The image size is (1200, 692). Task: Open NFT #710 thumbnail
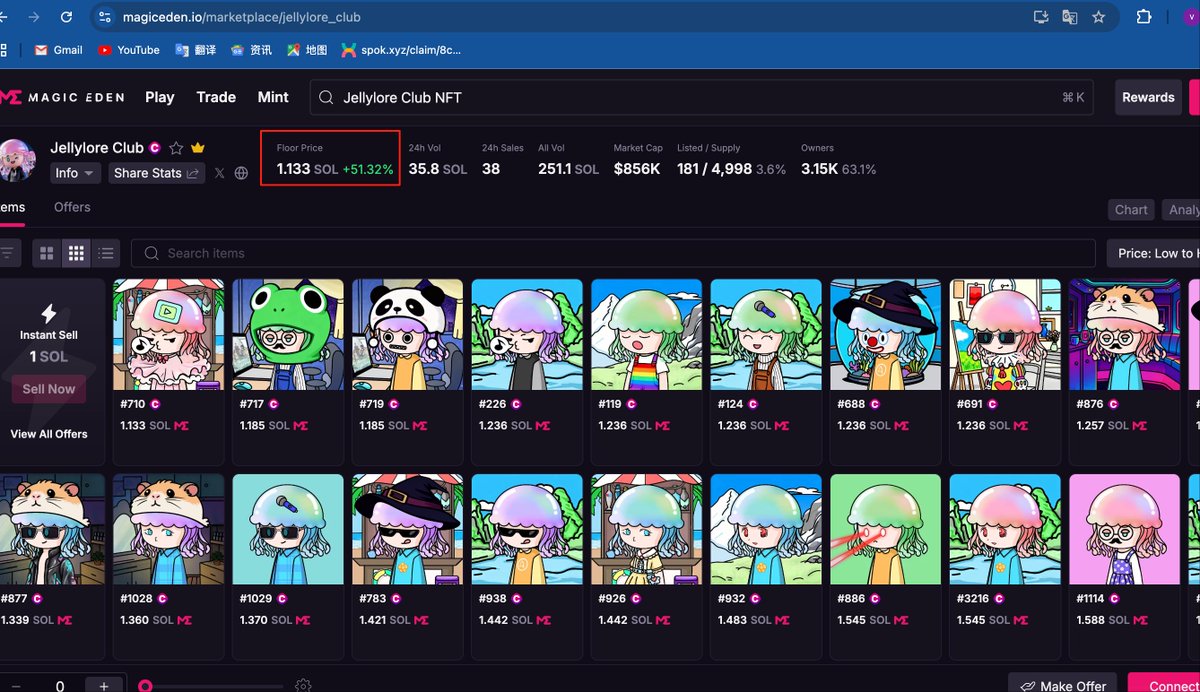click(168, 334)
